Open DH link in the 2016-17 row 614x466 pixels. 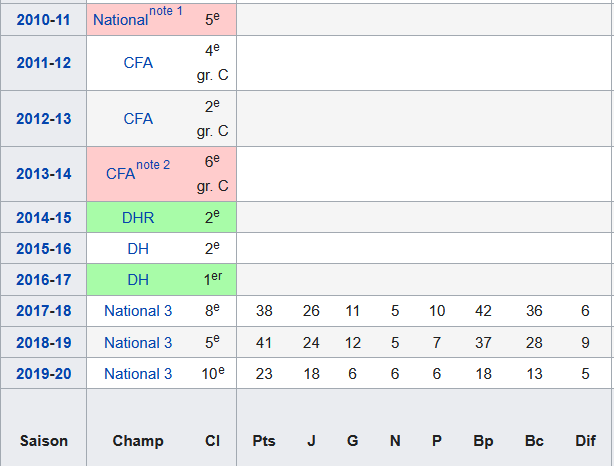point(138,279)
